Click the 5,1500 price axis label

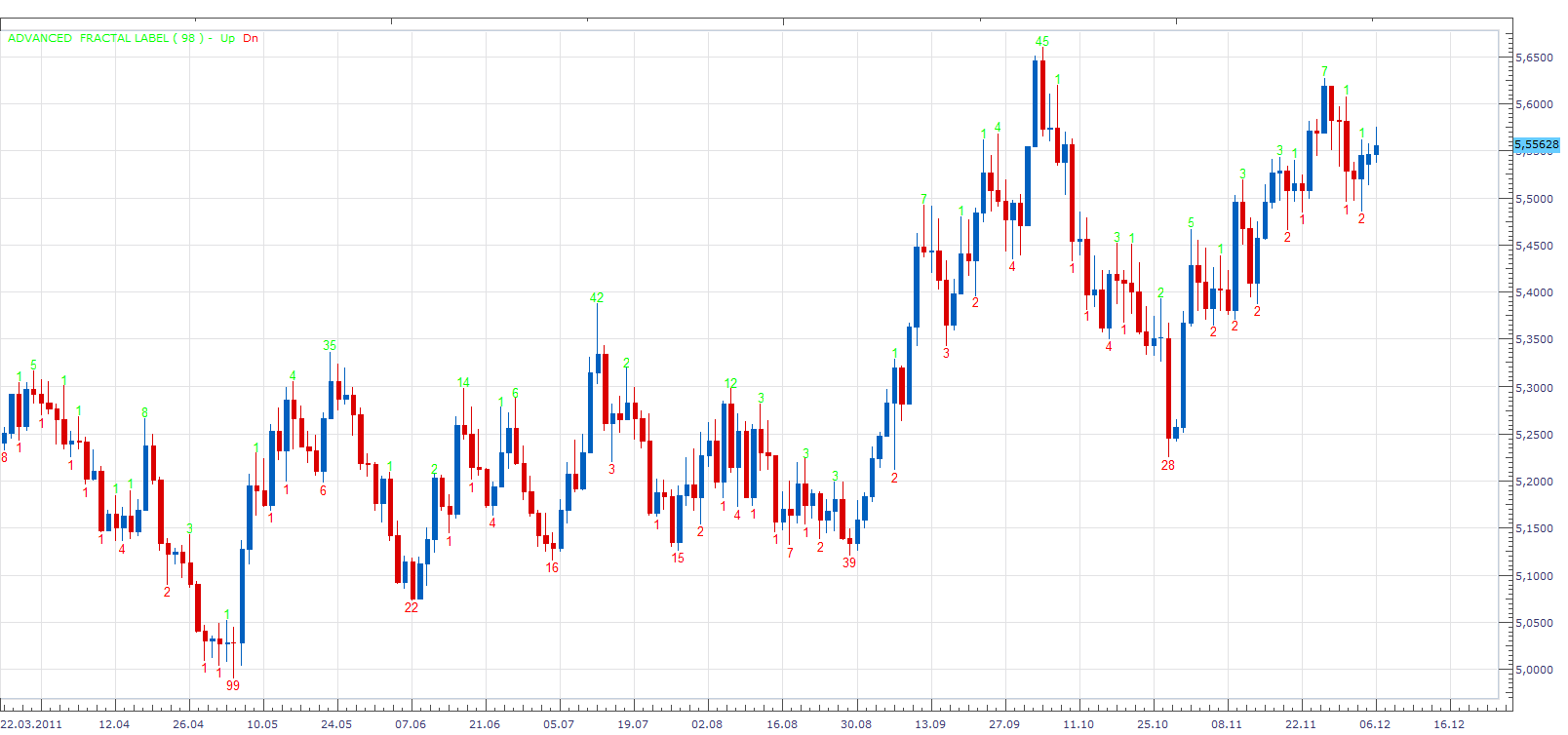click(x=1534, y=528)
